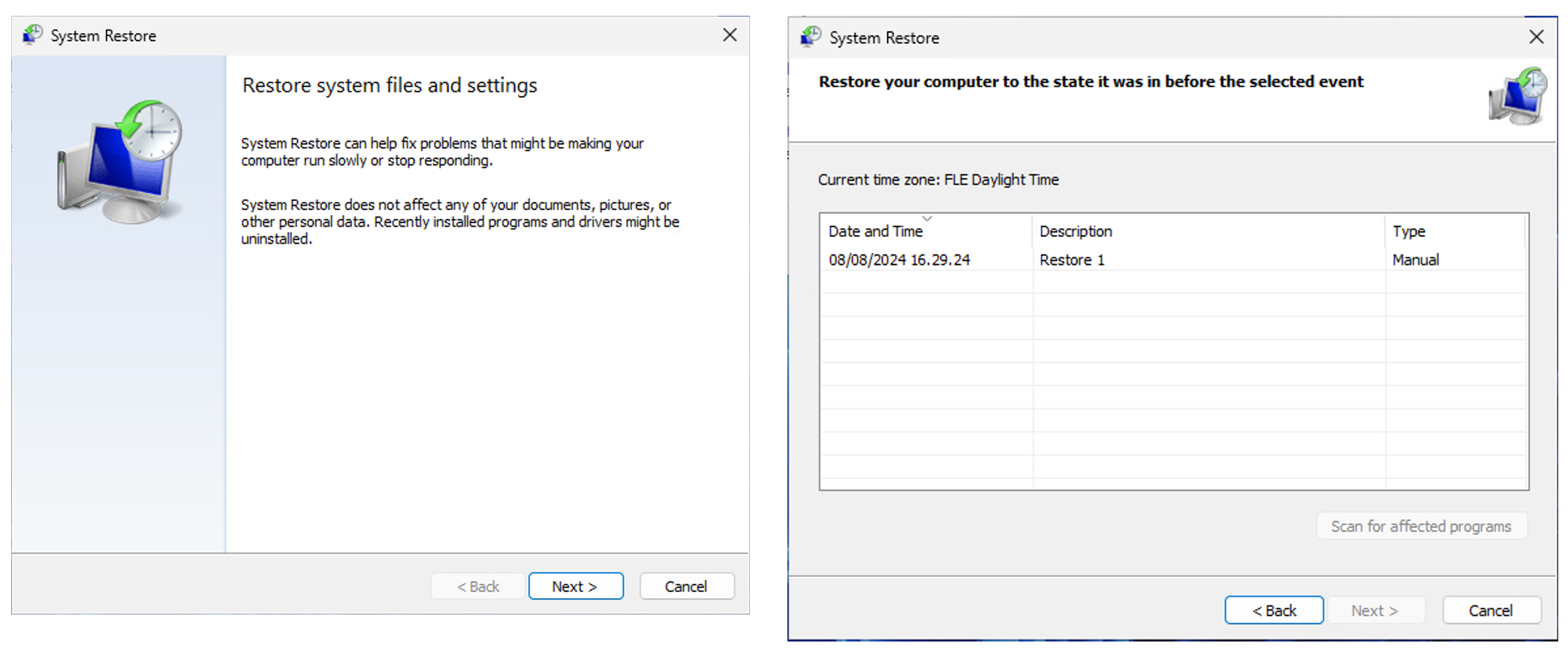Image resolution: width=1568 pixels, height=667 pixels.
Task: Close the welcome System Restore dialog
Action: click(x=730, y=35)
